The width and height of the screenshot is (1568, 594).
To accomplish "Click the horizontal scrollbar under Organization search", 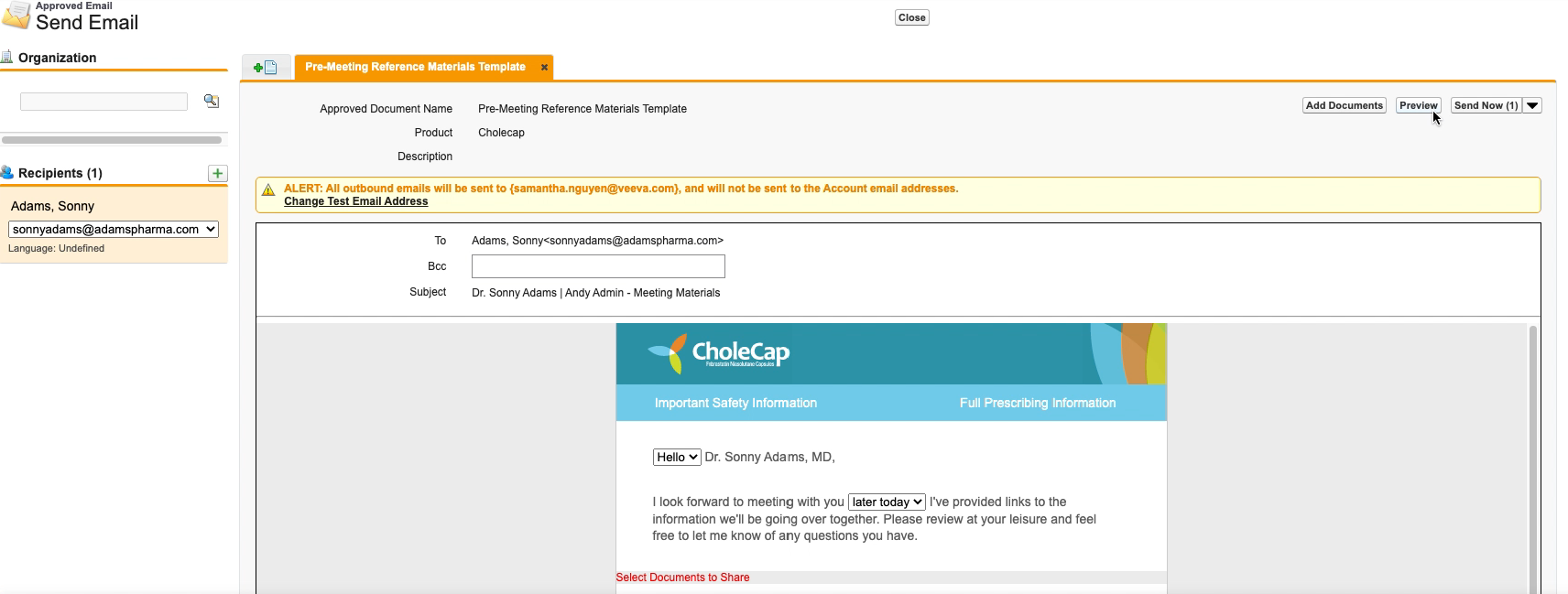I will [x=112, y=140].
